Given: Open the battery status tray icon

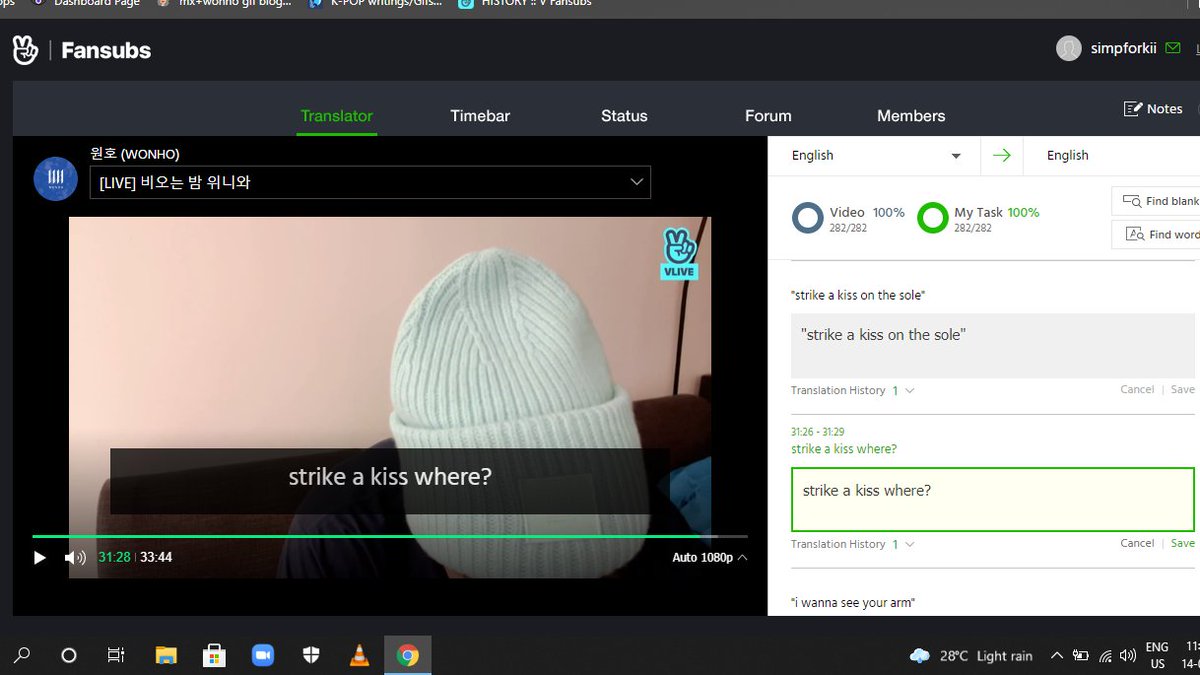Looking at the screenshot, I should [1080, 656].
